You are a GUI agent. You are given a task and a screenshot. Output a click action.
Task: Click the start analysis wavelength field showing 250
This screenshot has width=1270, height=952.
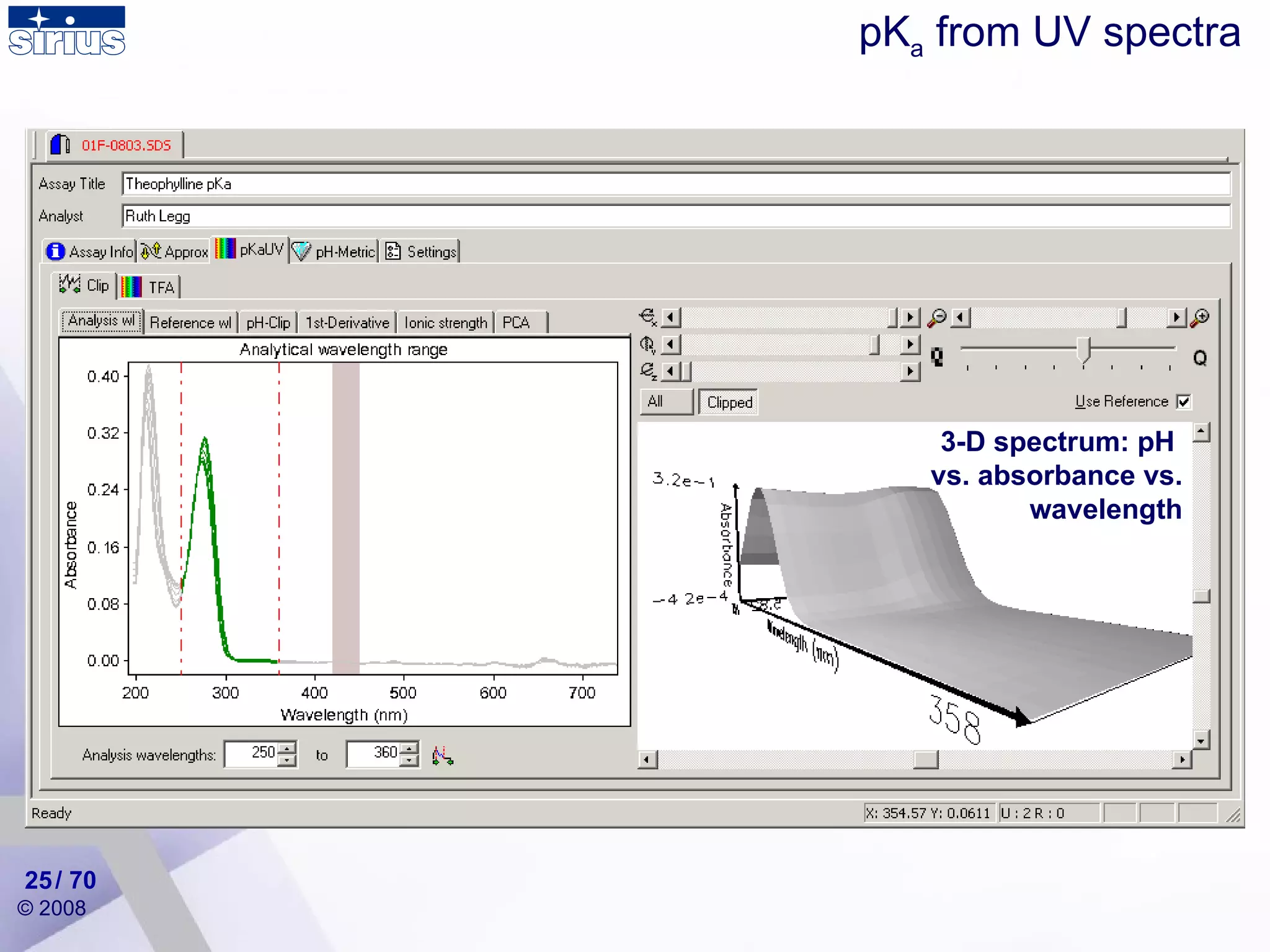click(x=251, y=754)
